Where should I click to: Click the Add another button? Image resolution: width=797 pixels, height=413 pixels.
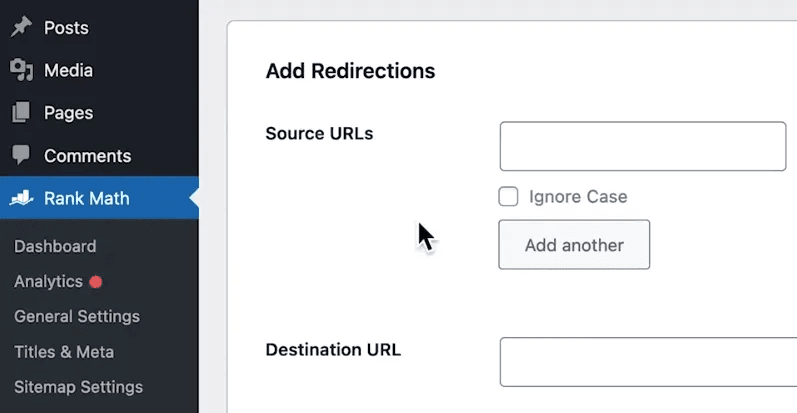[x=574, y=245]
